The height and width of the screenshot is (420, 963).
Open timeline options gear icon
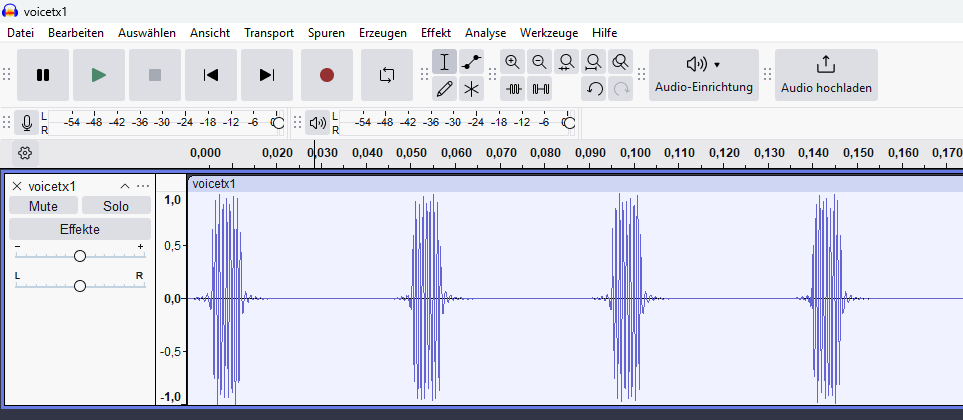pyautogui.click(x=25, y=153)
